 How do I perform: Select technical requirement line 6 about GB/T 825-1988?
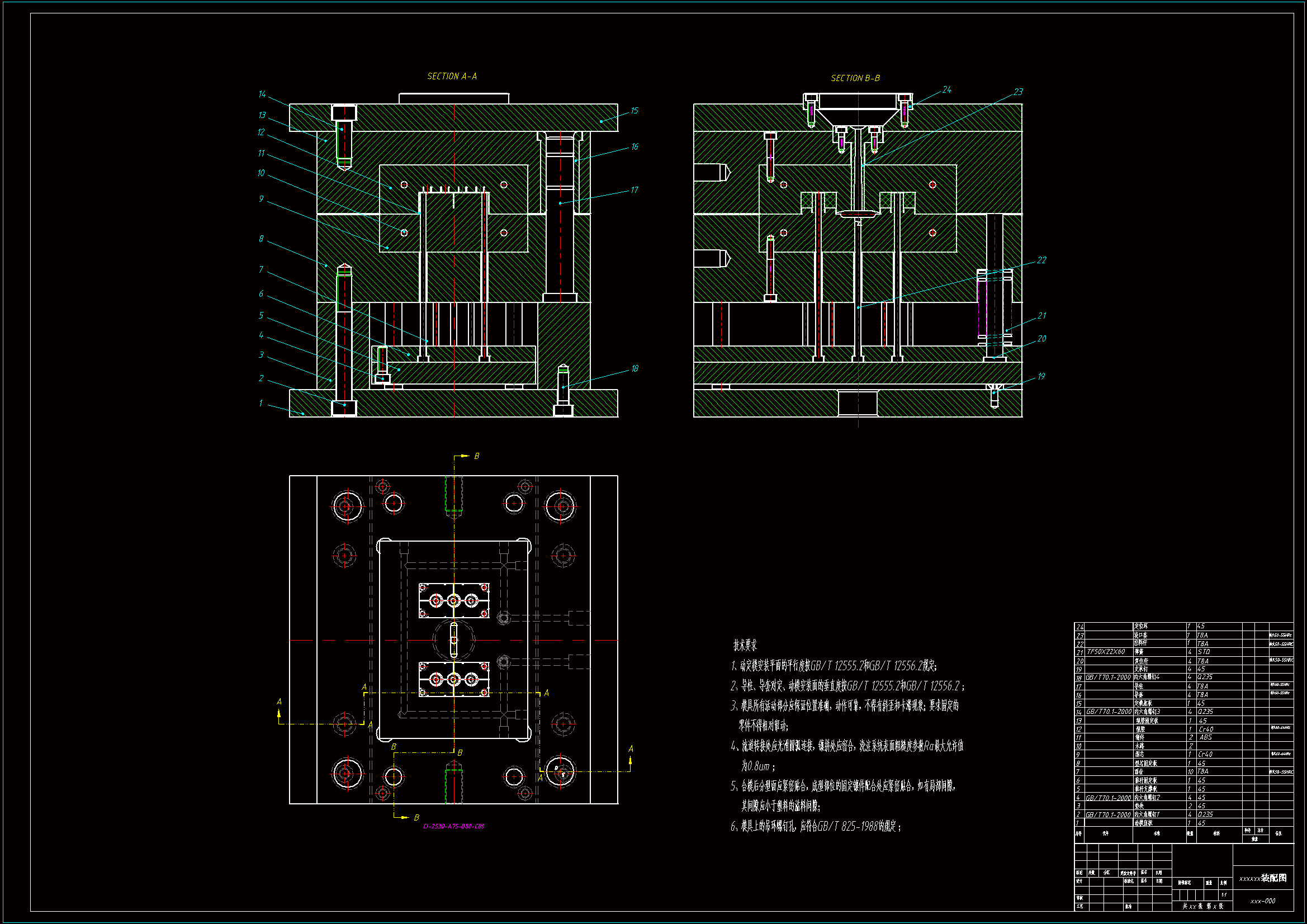pos(815,826)
